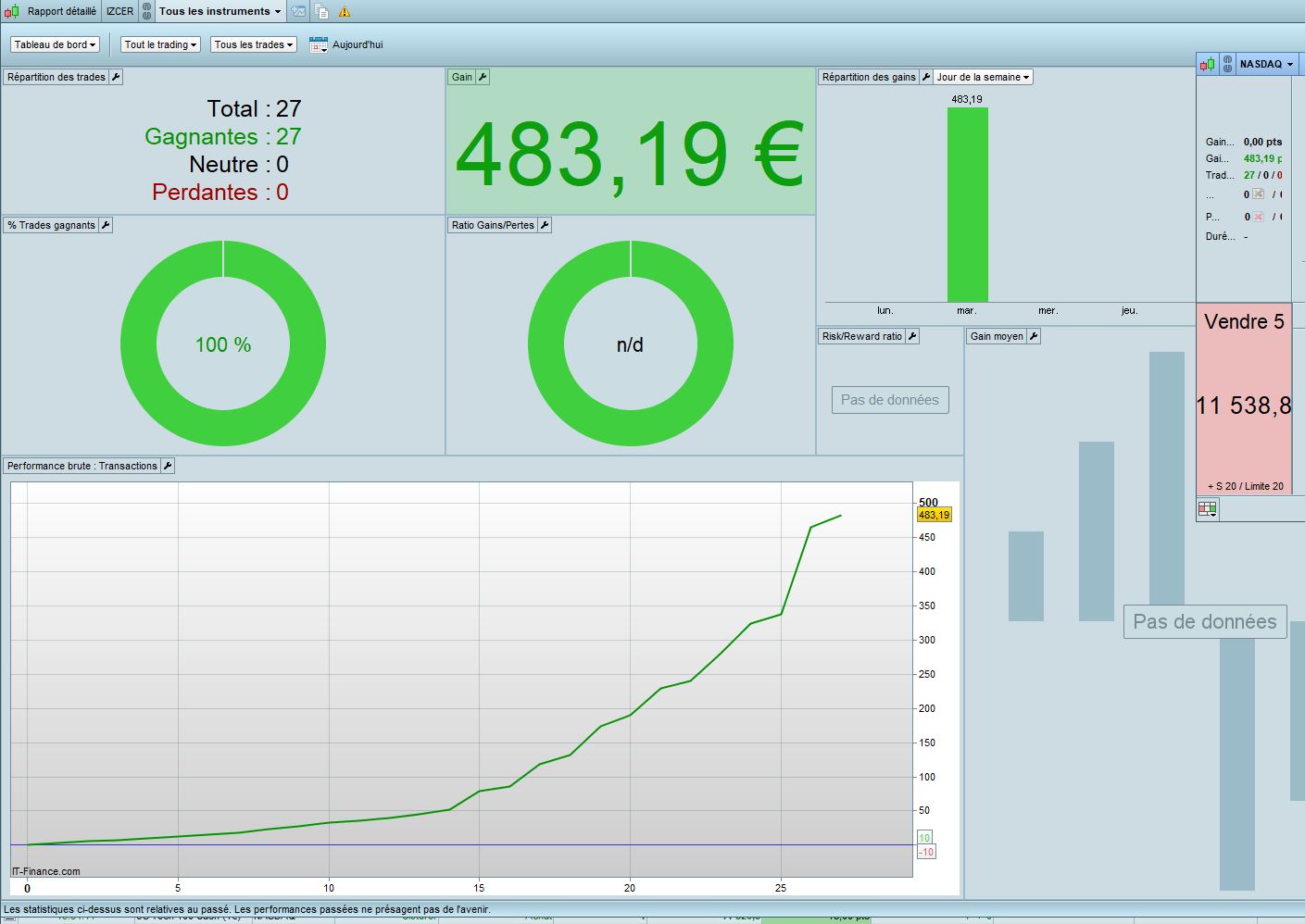Open settings wrench for Performance brute panel

coord(168,466)
